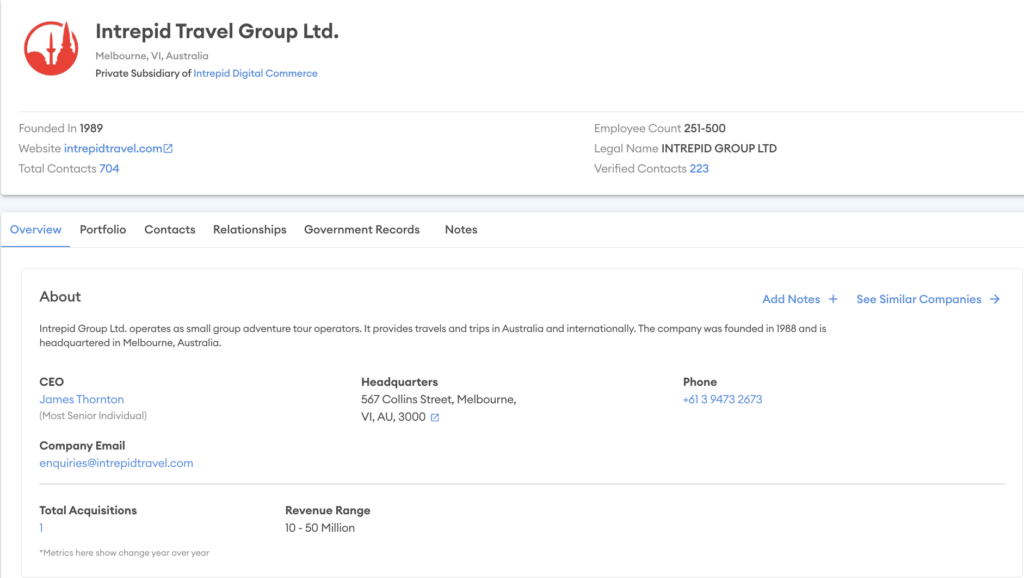Open the Contacts tab
Screen dimensions: 1024x578
pyautogui.click(x=170, y=230)
